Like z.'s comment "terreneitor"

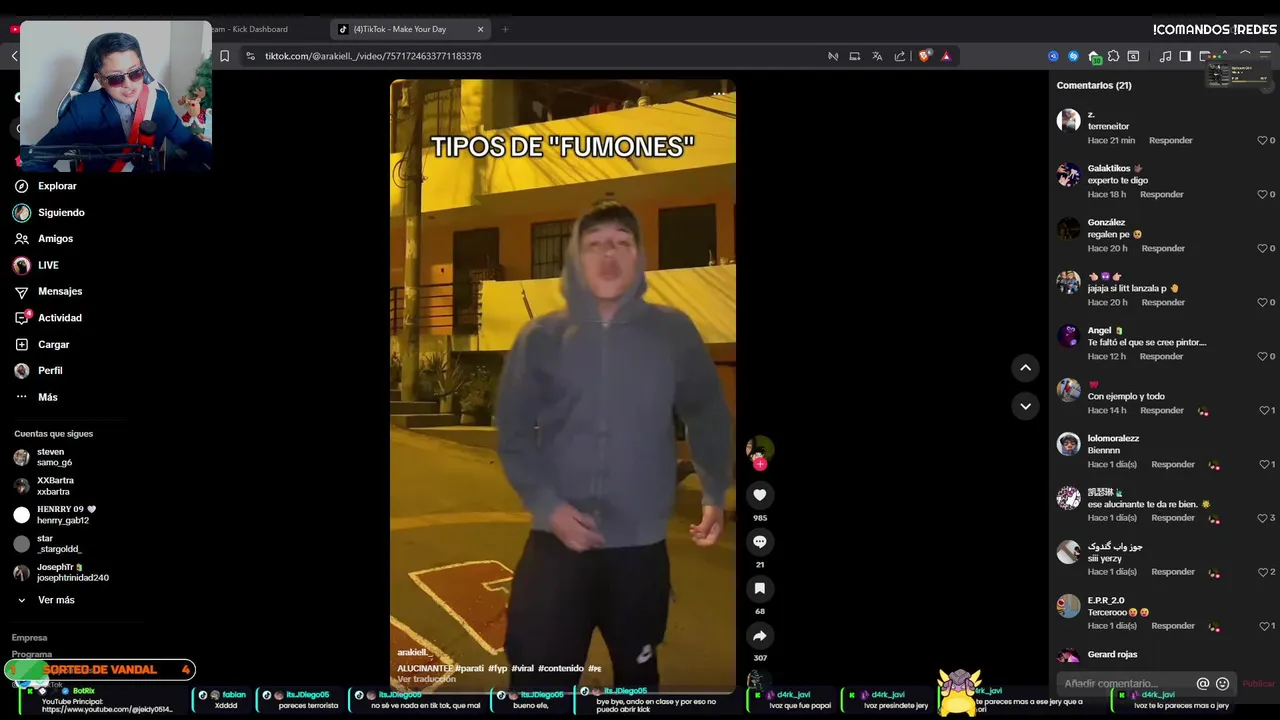pyautogui.click(x=1262, y=141)
